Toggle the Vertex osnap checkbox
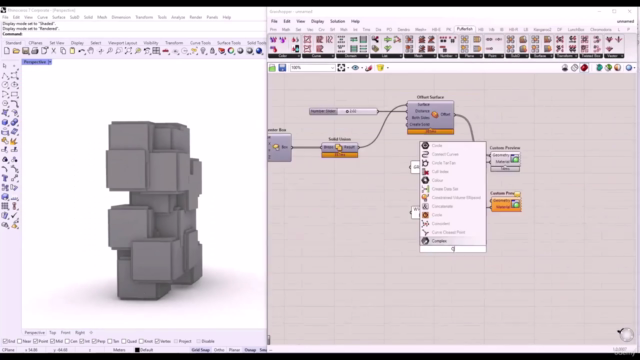This screenshot has width=640, height=360. pyautogui.click(x=157, y=341)
